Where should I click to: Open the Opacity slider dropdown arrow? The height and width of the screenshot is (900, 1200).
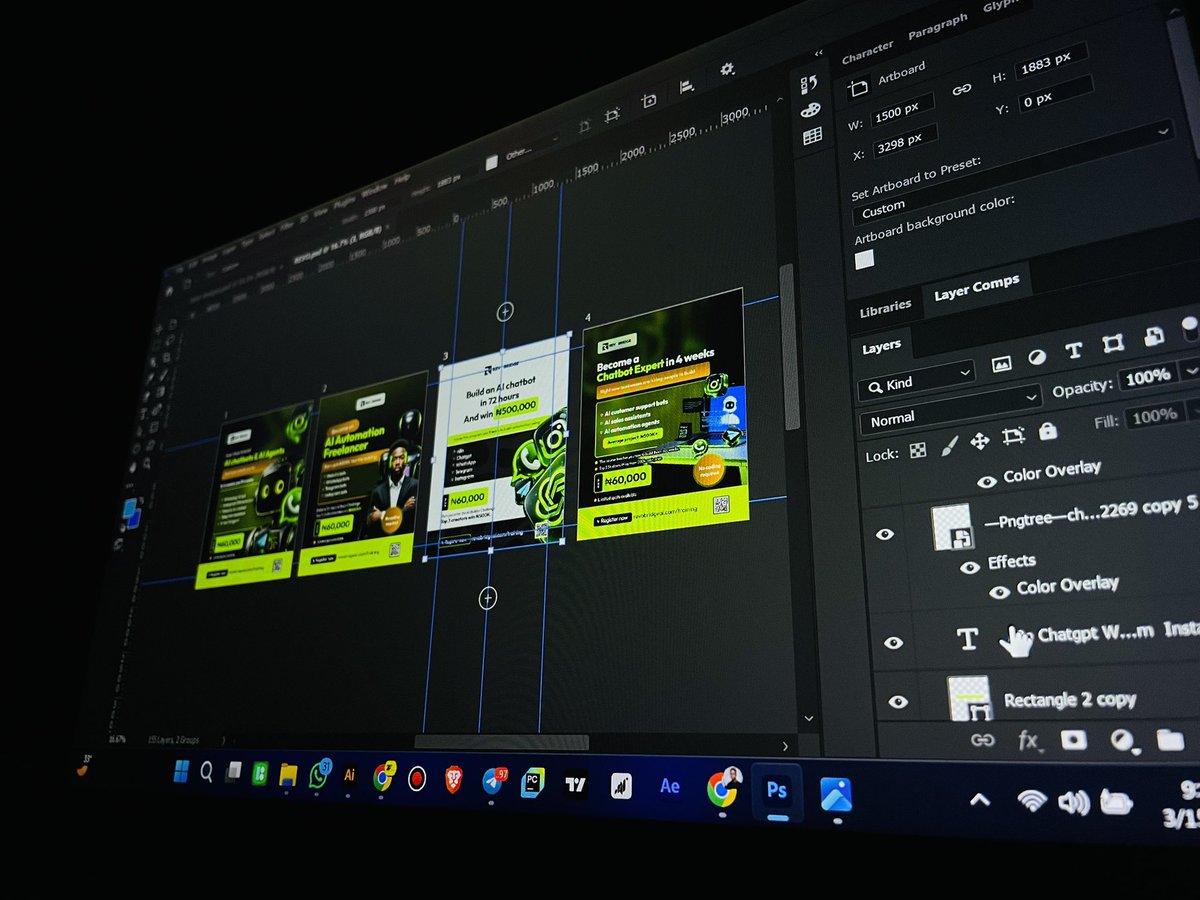point(1190,370)
